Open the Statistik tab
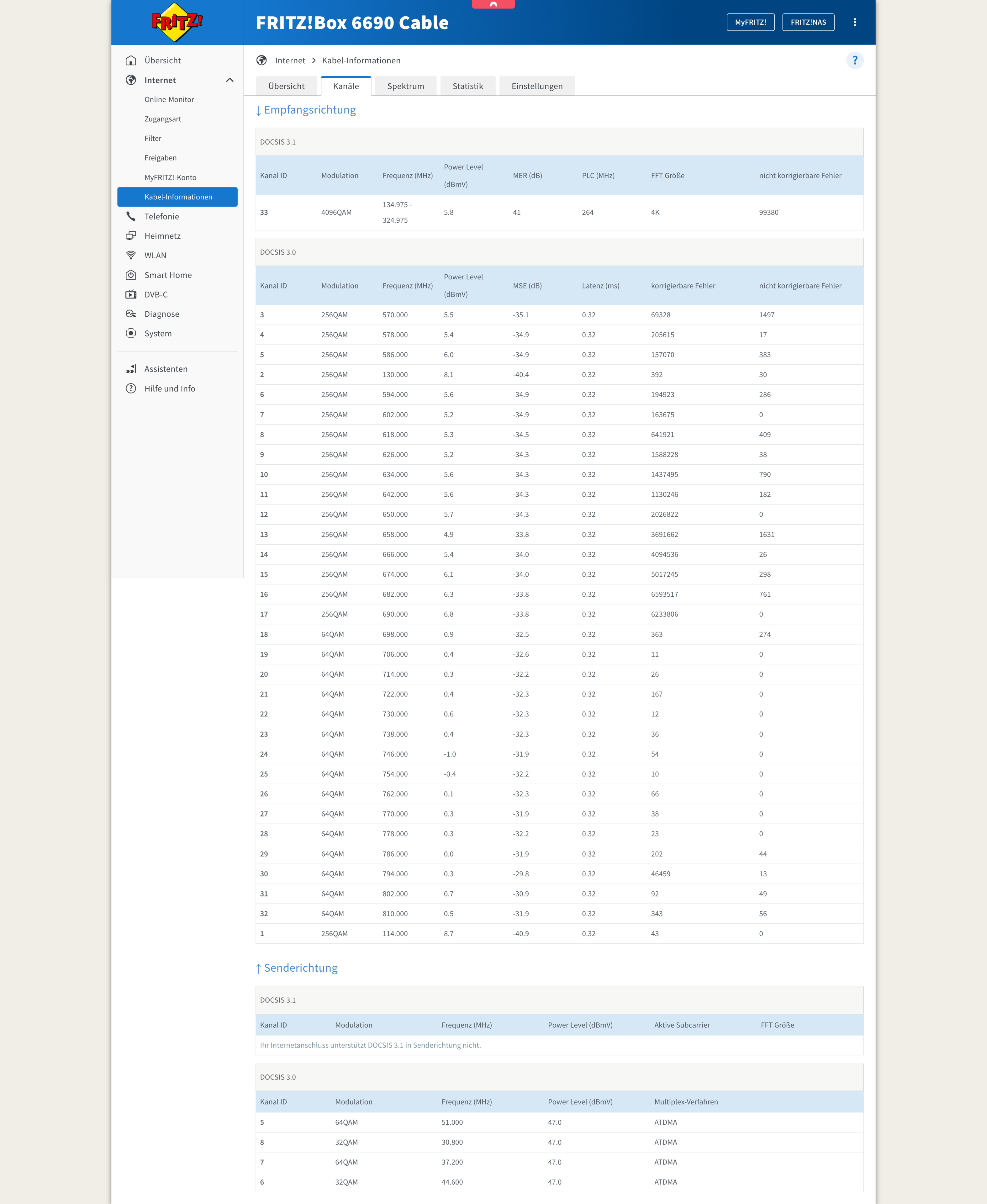This screenshot has width=987, height=1204. pos(467,86)
